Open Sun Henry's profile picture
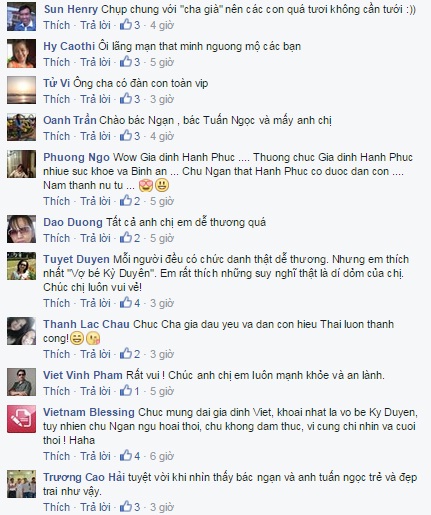This screenshot has height=515, width=431. pyautogui.click(x=21, y=17)
